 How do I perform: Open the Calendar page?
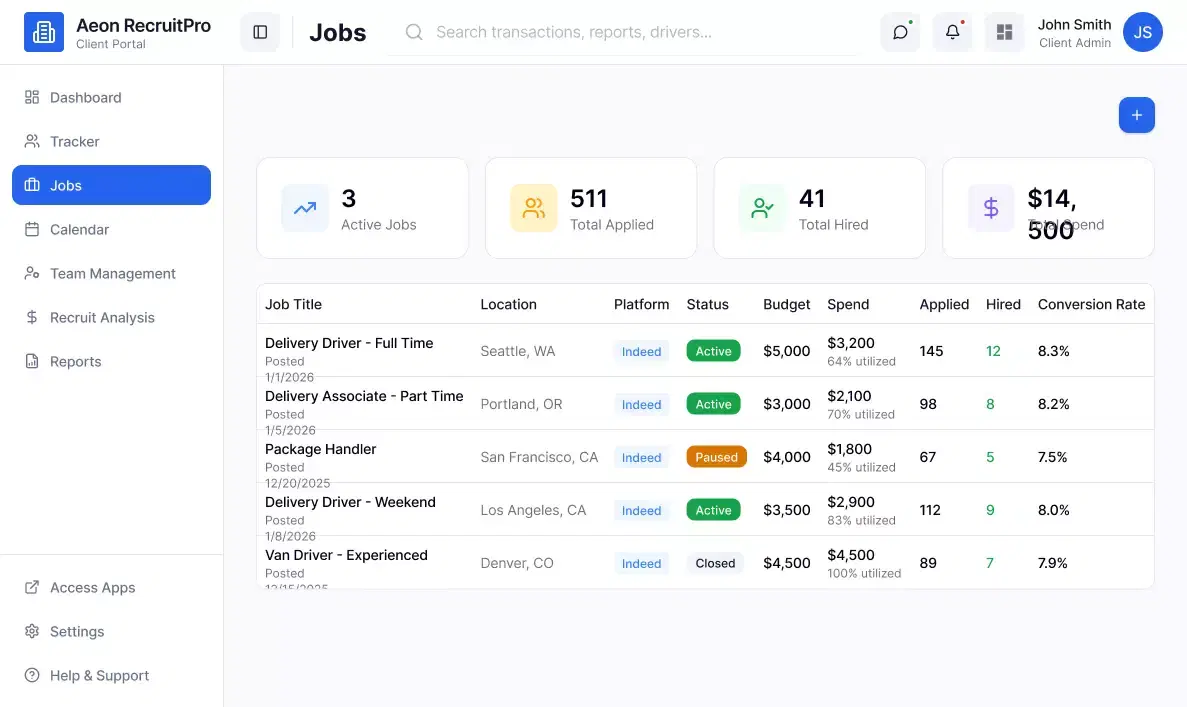(x=80, y=229)
